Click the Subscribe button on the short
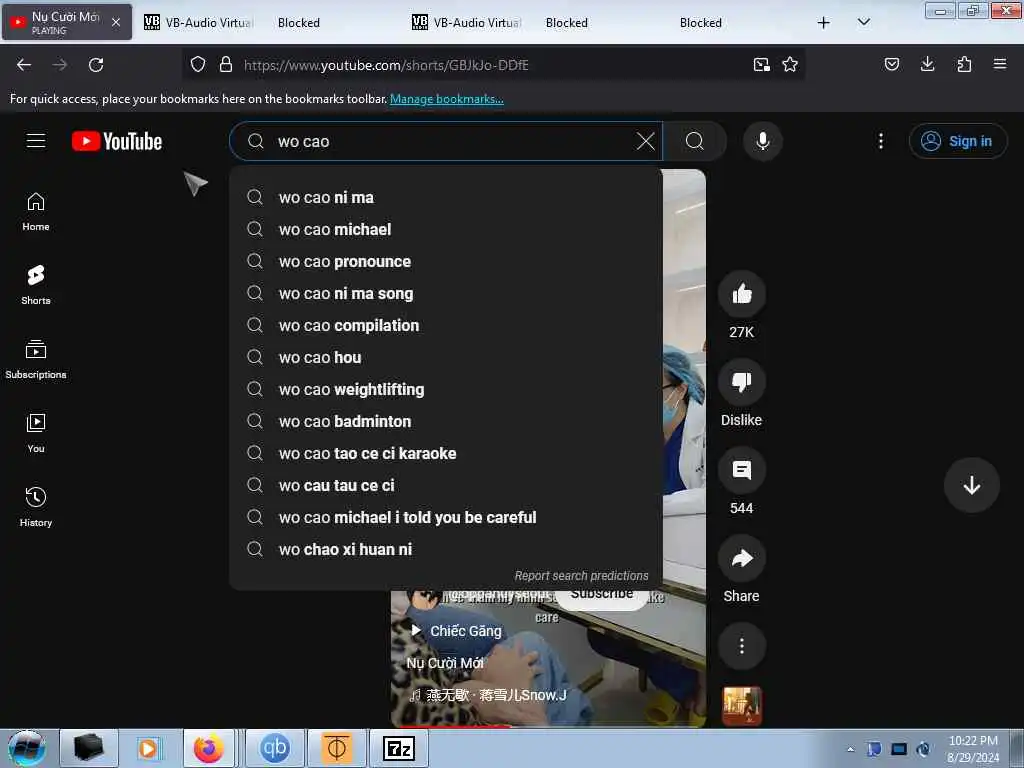Screen dimensions: 1024x768 pos(601,599)
